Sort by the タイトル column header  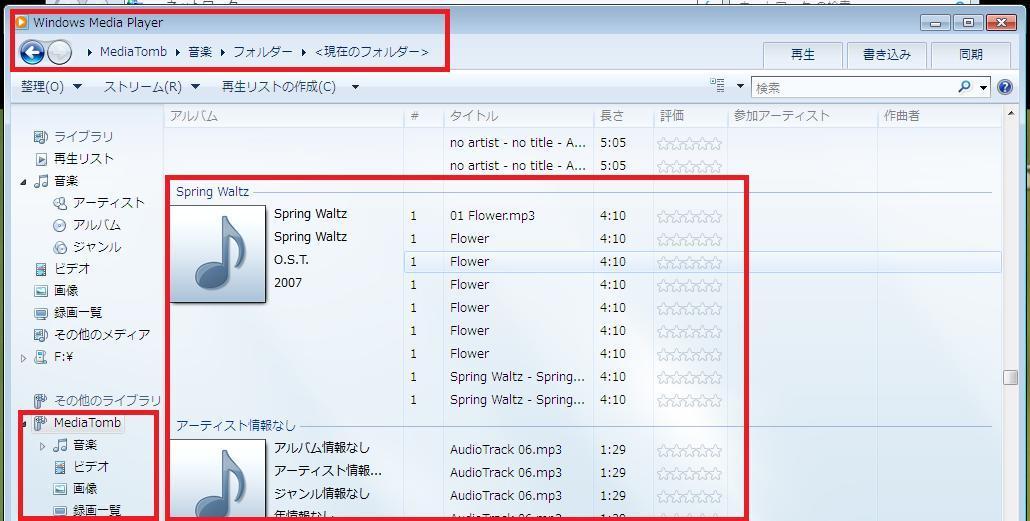point(518,116)
